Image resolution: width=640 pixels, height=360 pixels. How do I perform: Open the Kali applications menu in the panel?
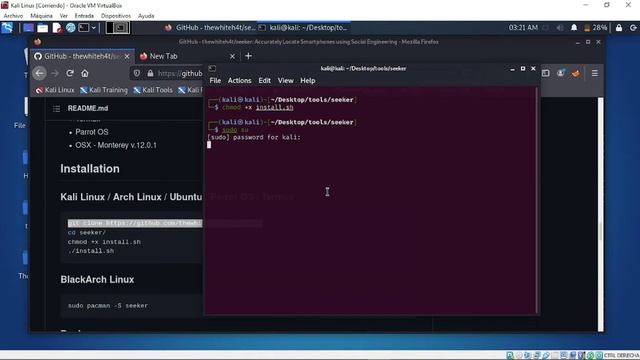coord(7,27)
